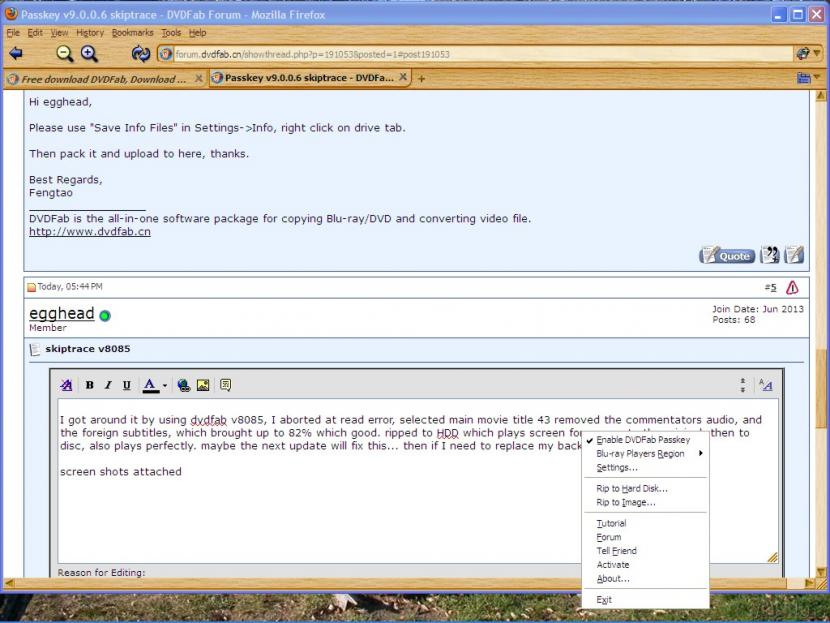Image resolution: width=830 pixels, height=623 pixels.
Task: Open the Bookmarks menu
Action: pos(132,33)
